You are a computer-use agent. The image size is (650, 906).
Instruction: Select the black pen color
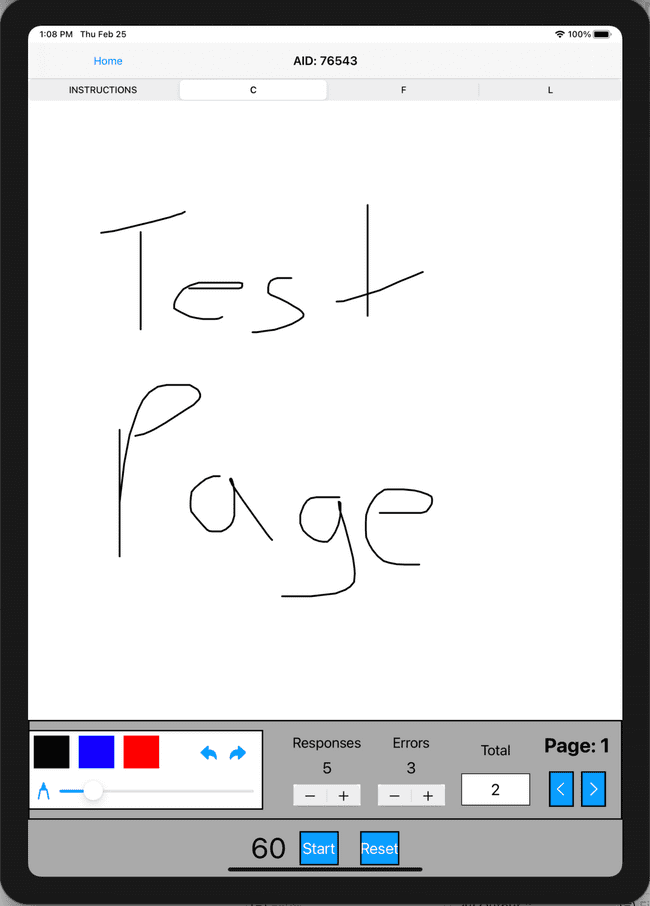(x=51, y=752)
